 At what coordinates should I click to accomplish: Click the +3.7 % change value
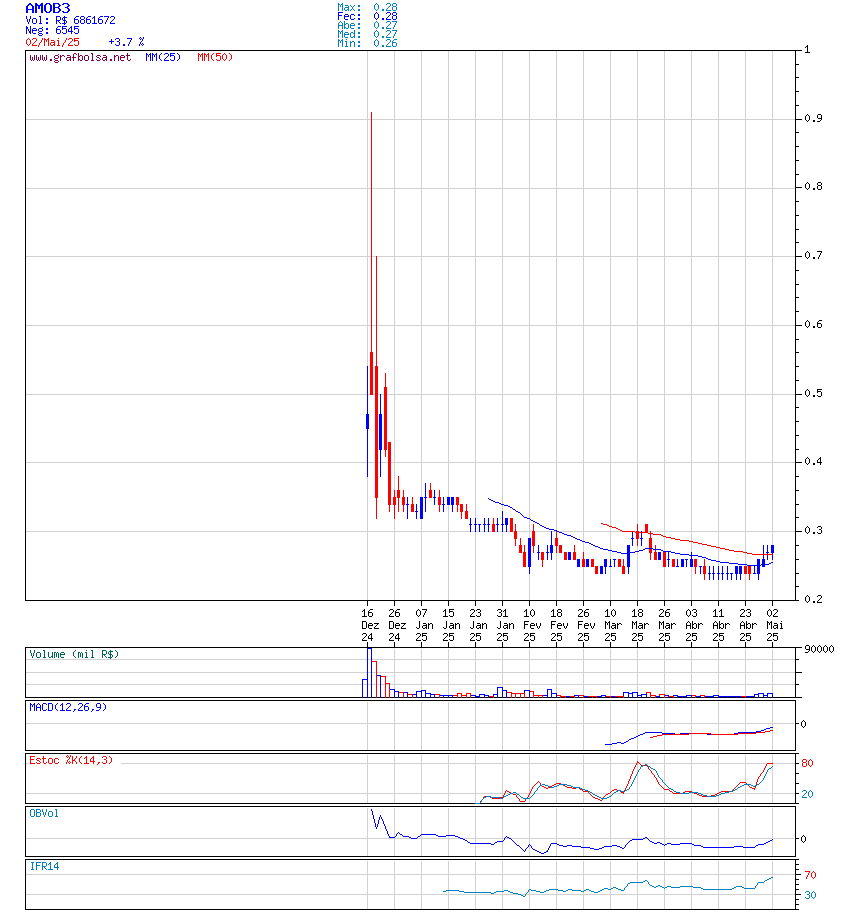[126, 42]
